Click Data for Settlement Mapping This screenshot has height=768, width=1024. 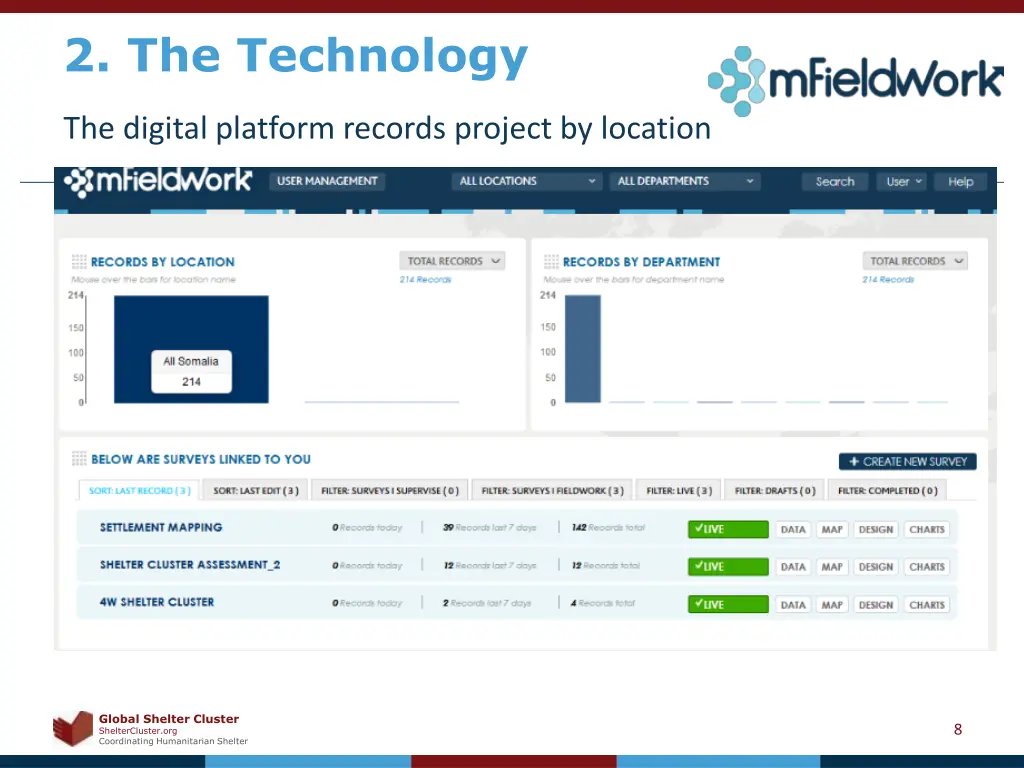tap(793, 529)
